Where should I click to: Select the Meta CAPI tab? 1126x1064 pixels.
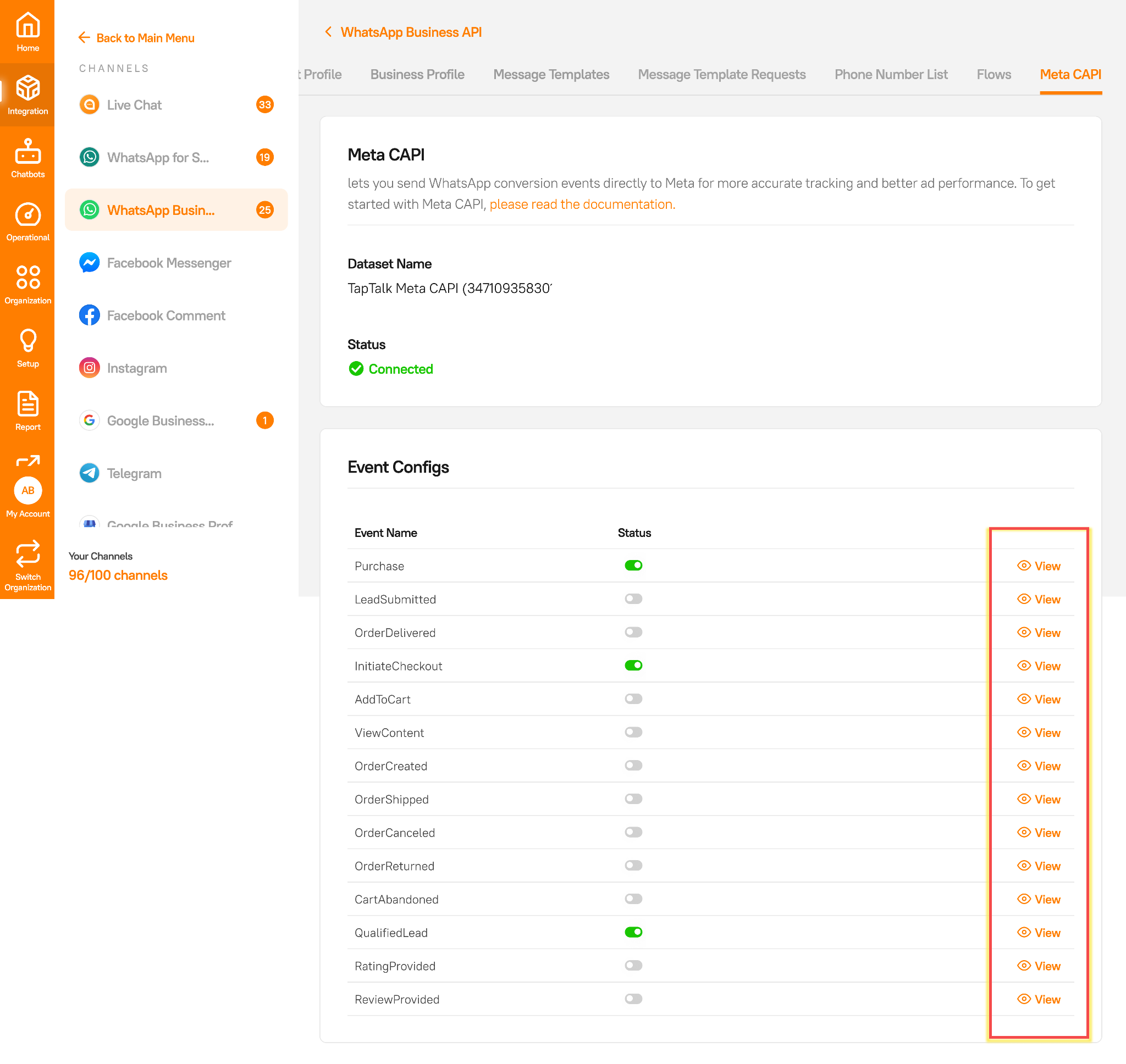[1071, 74]
